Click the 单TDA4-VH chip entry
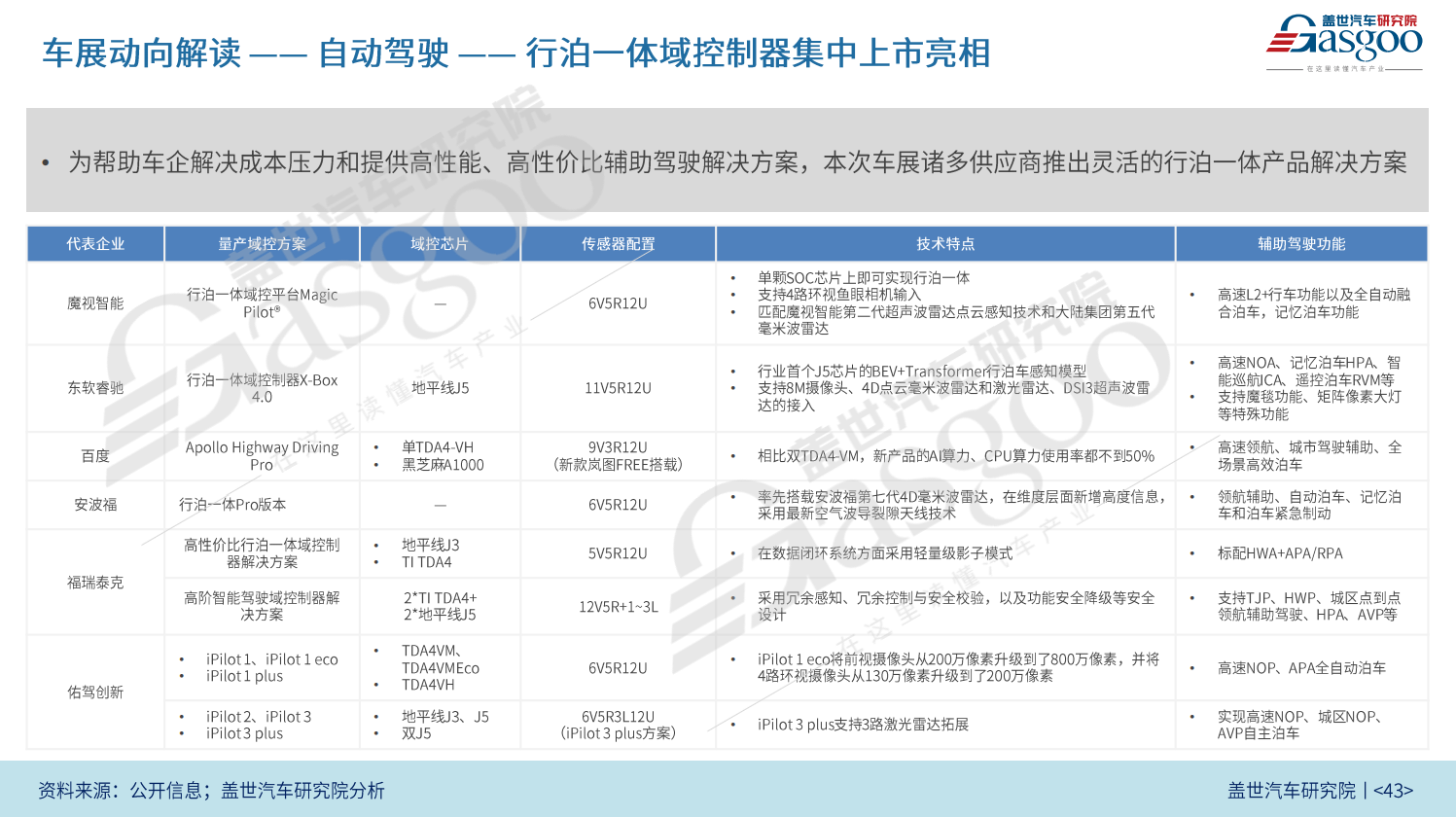The height and width of the screenshot is (817, 1456). point(438,447)
